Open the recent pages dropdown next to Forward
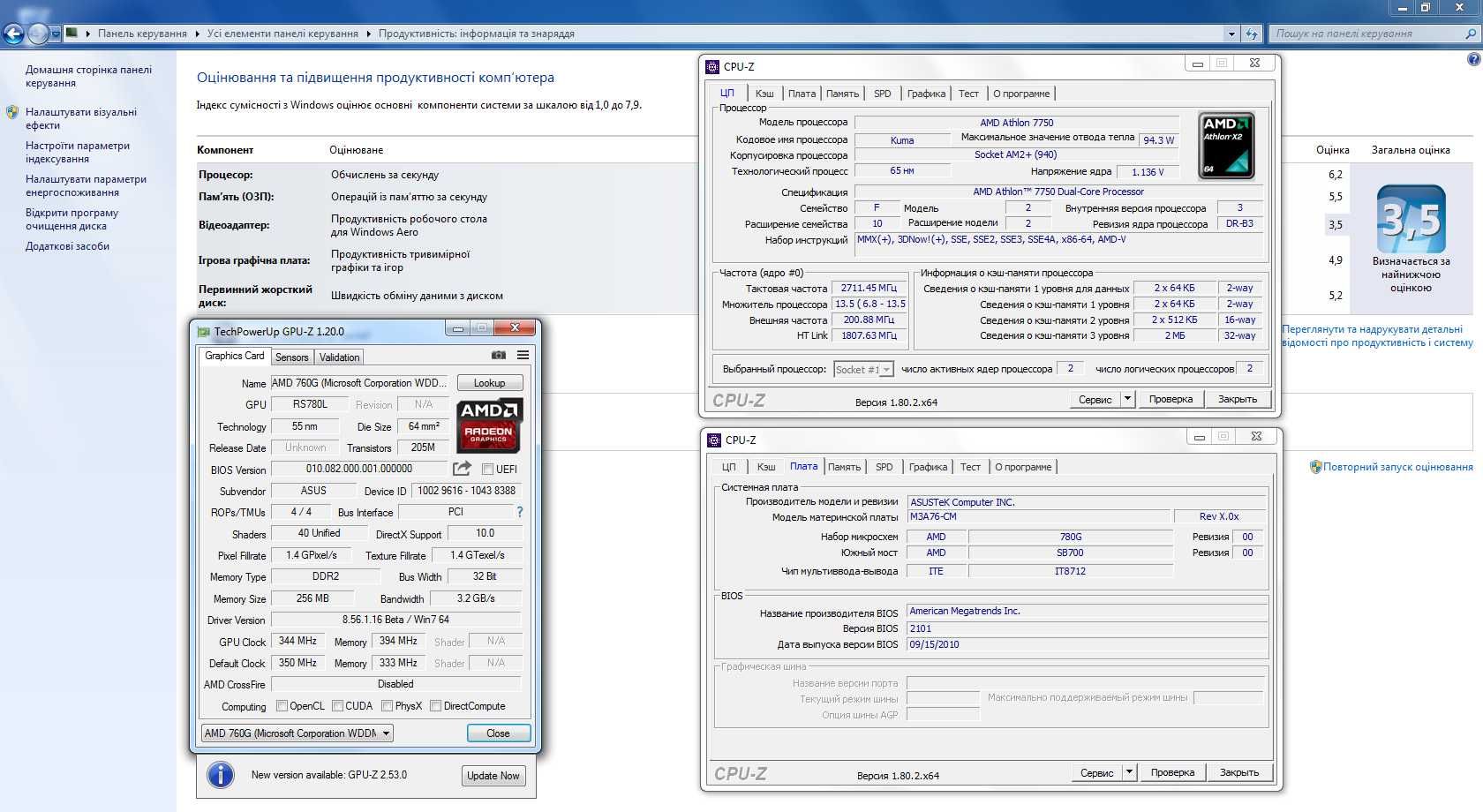 point(56,34)
